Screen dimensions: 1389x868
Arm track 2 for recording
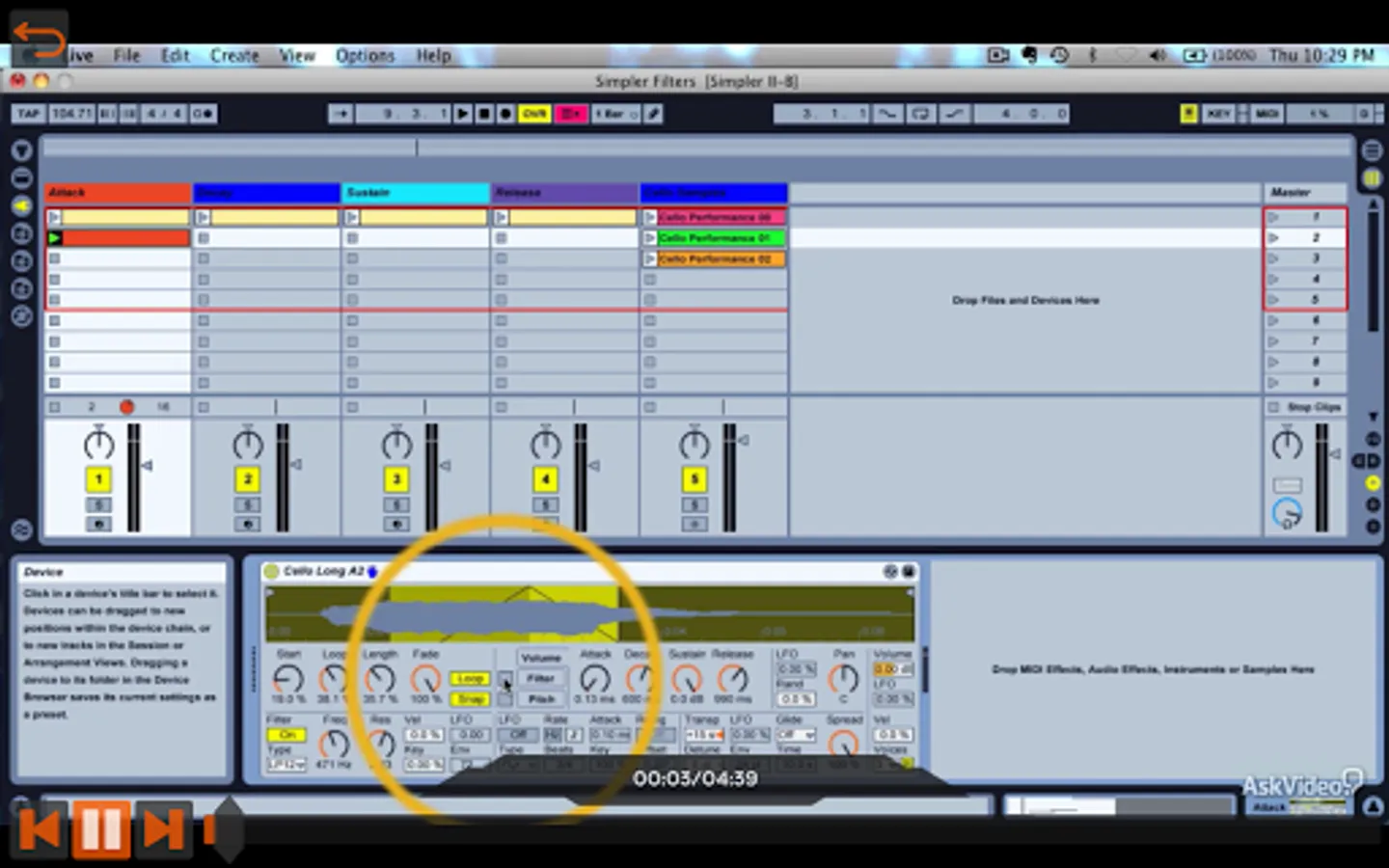(247, 525)
